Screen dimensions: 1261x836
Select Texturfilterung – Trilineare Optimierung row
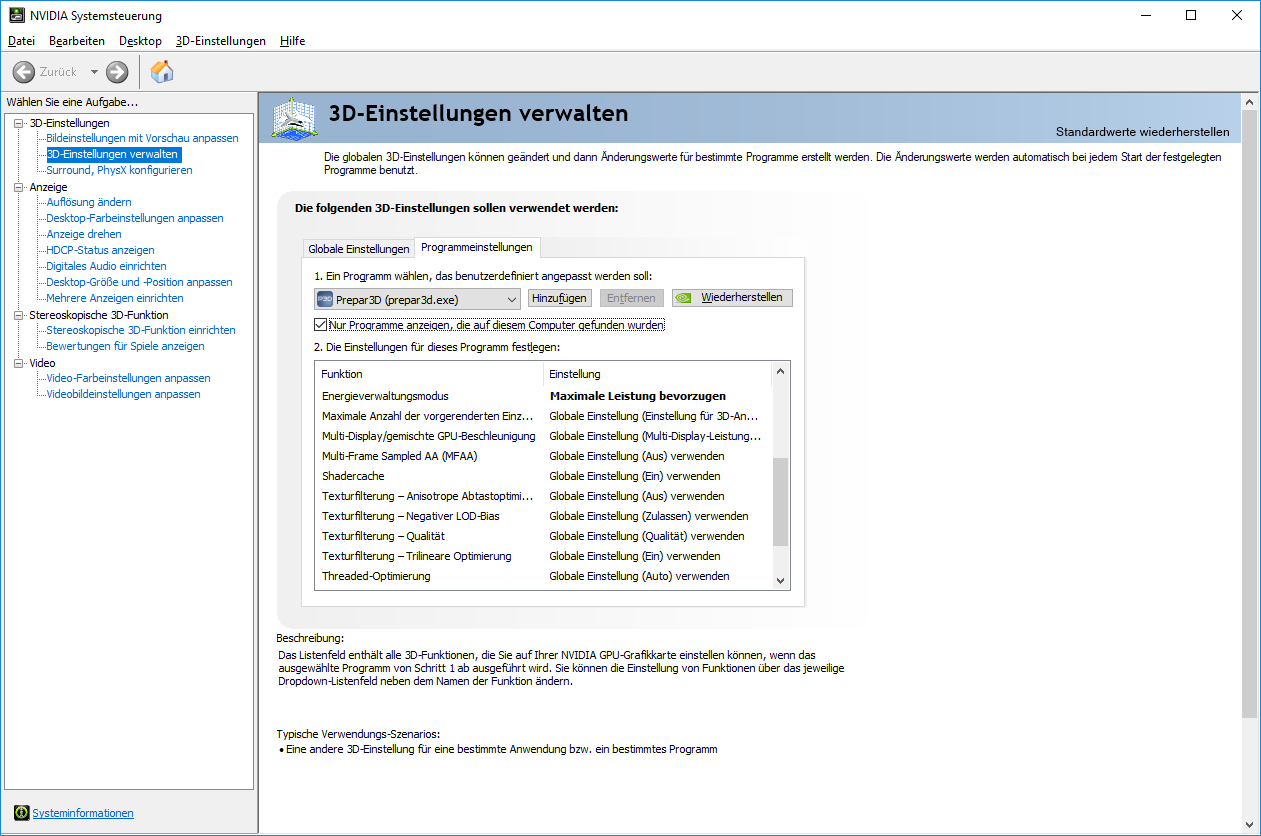click(543, 556)
